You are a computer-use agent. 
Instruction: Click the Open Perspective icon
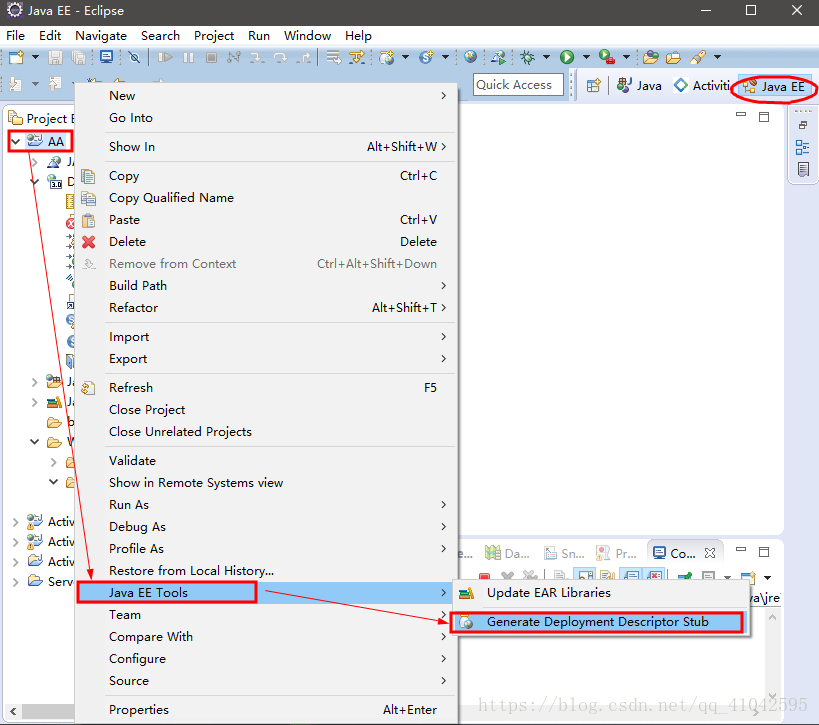[593, 85]
